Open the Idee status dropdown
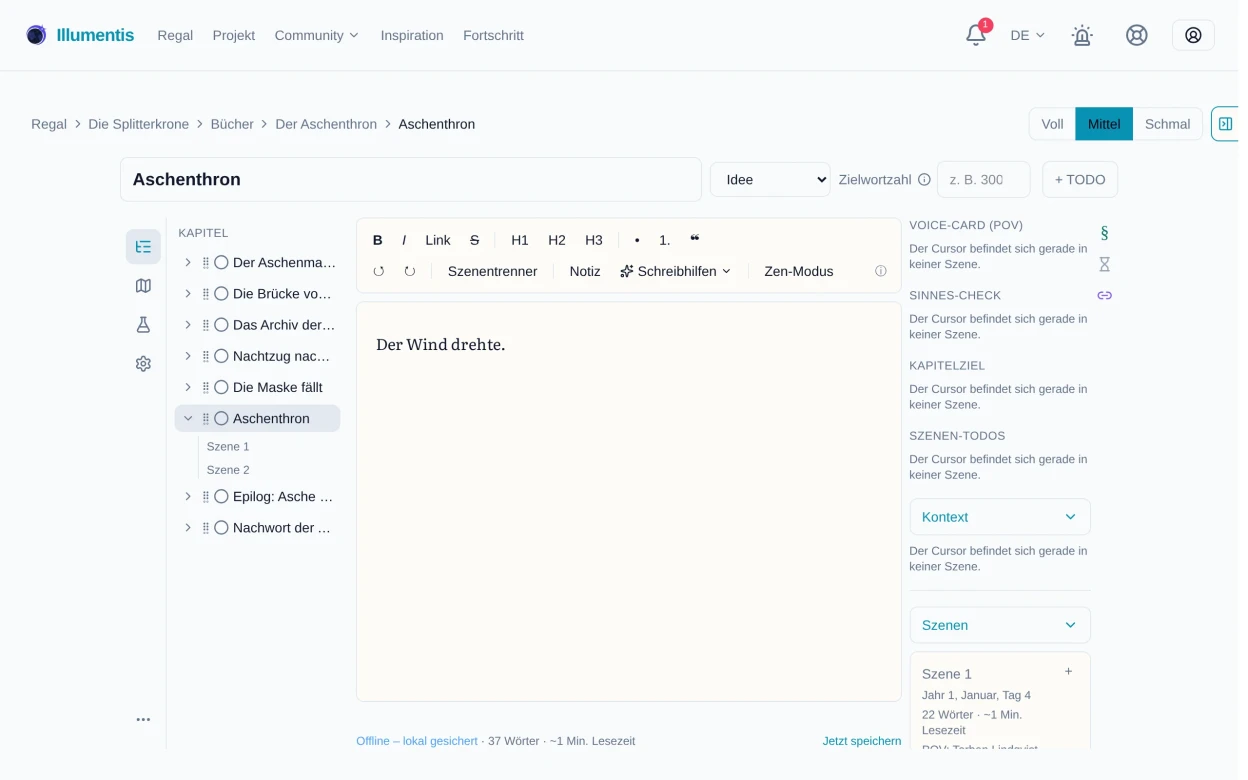 point(770,180)
